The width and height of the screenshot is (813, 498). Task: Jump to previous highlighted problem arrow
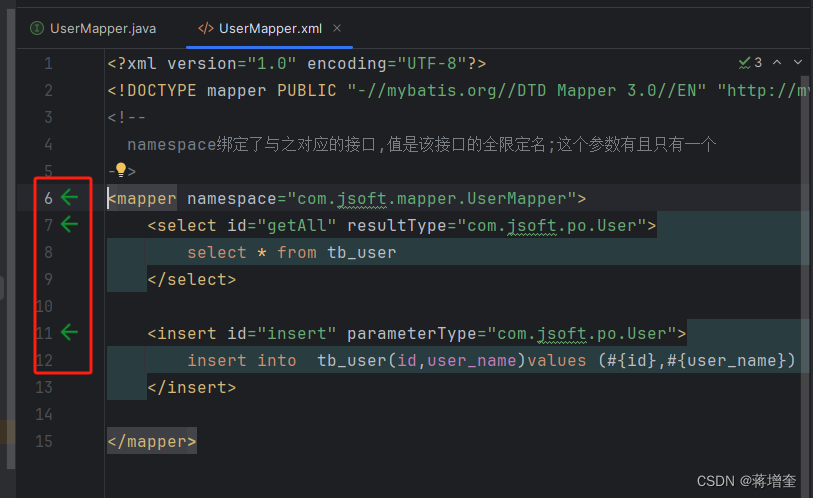click(777, 62)
